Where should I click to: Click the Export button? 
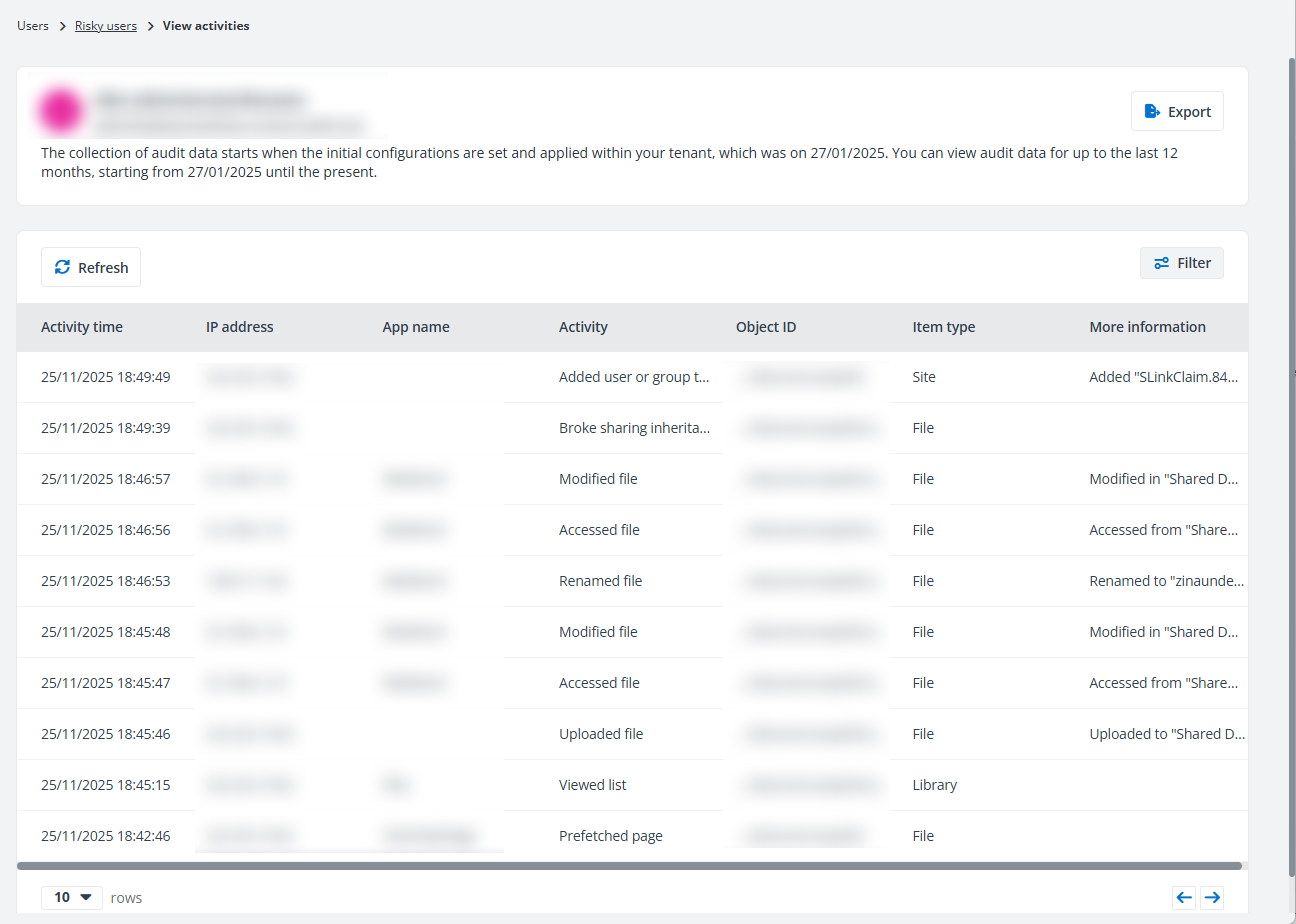[x=1177, y=110]
